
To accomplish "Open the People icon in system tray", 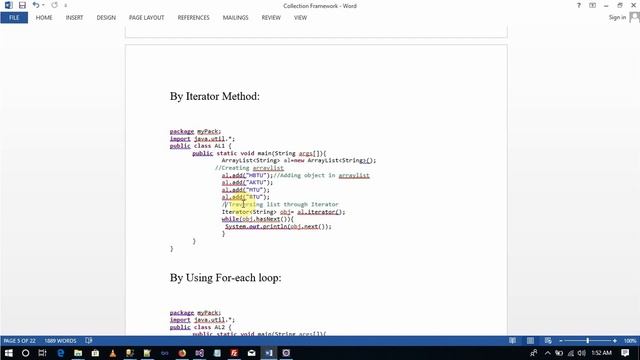I will pyautogui.click(x=533, y=353).
